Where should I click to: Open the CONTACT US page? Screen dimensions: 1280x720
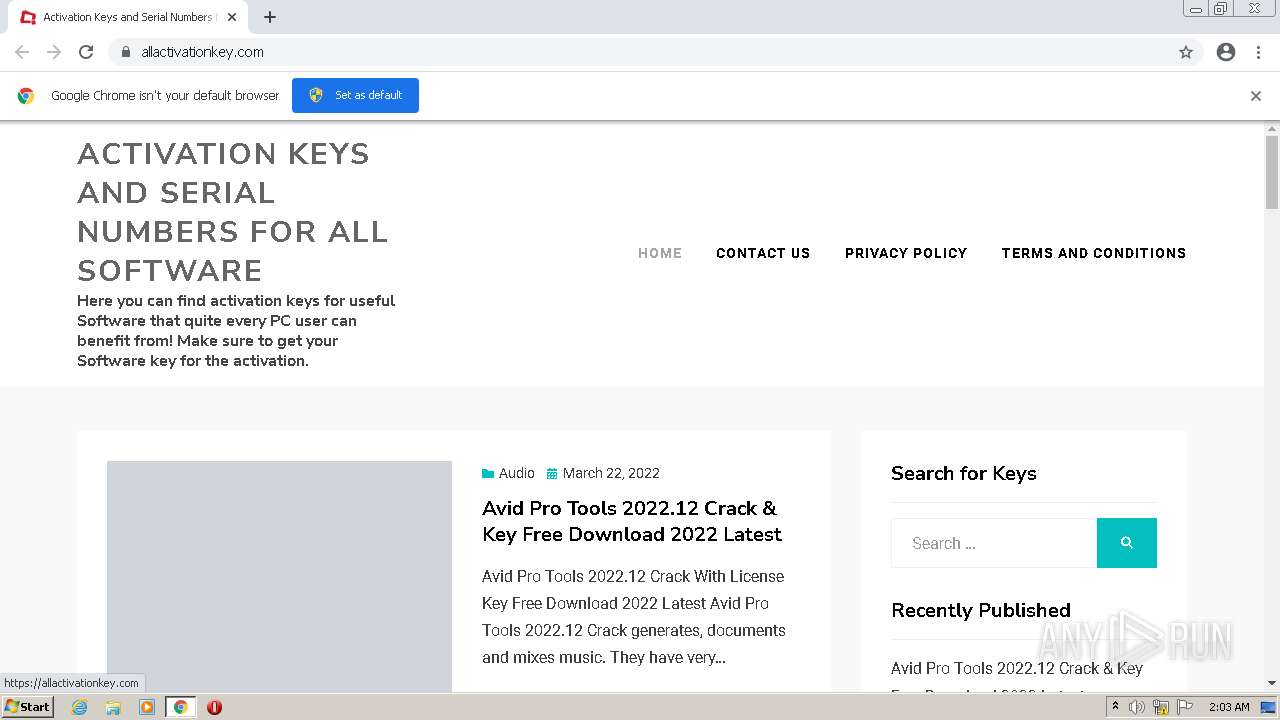(763, 253)
